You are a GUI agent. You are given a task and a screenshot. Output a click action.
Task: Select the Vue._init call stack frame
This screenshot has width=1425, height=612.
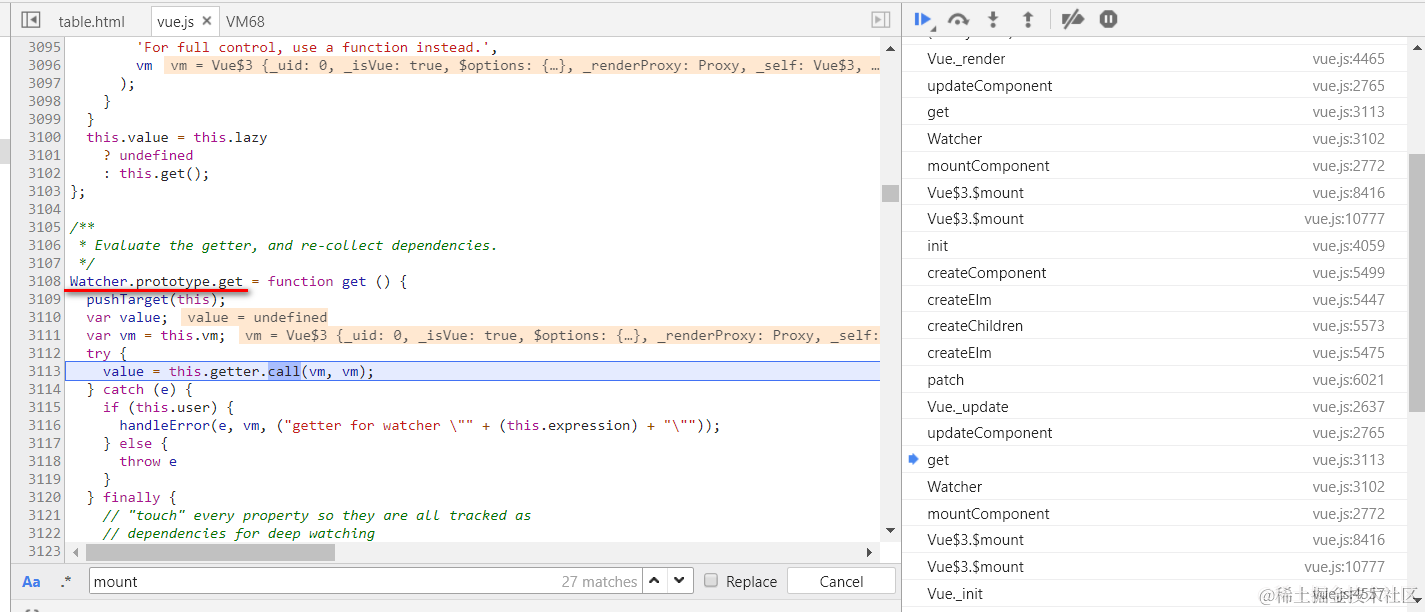[x=1156, y=594]
